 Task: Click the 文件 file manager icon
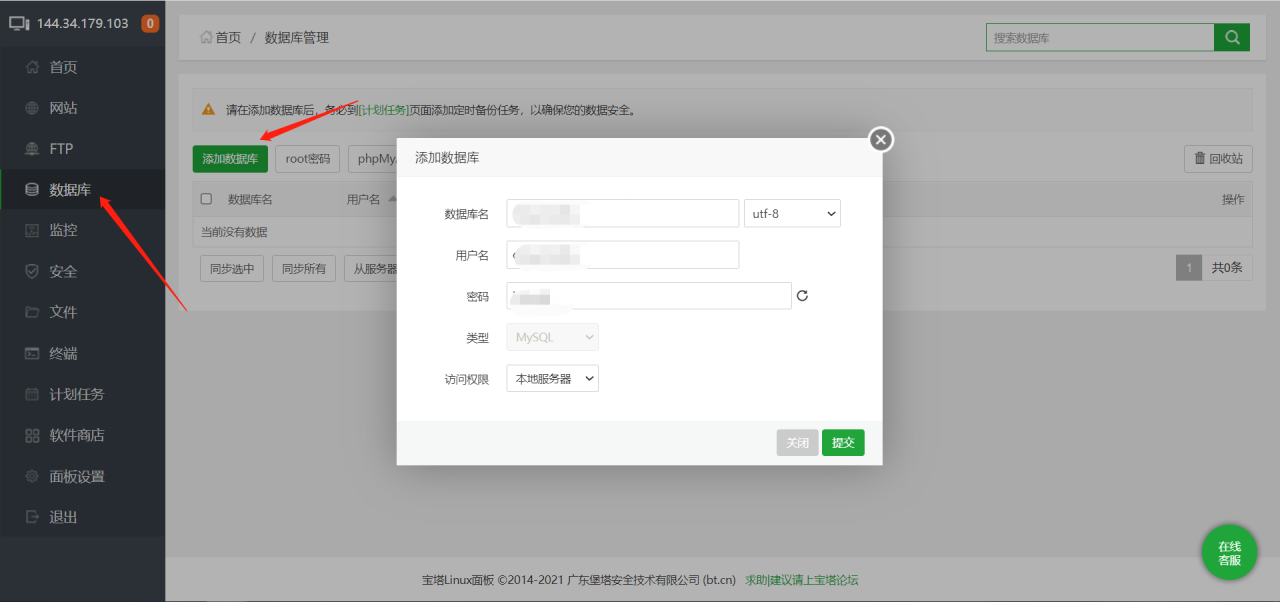point(34,311)
